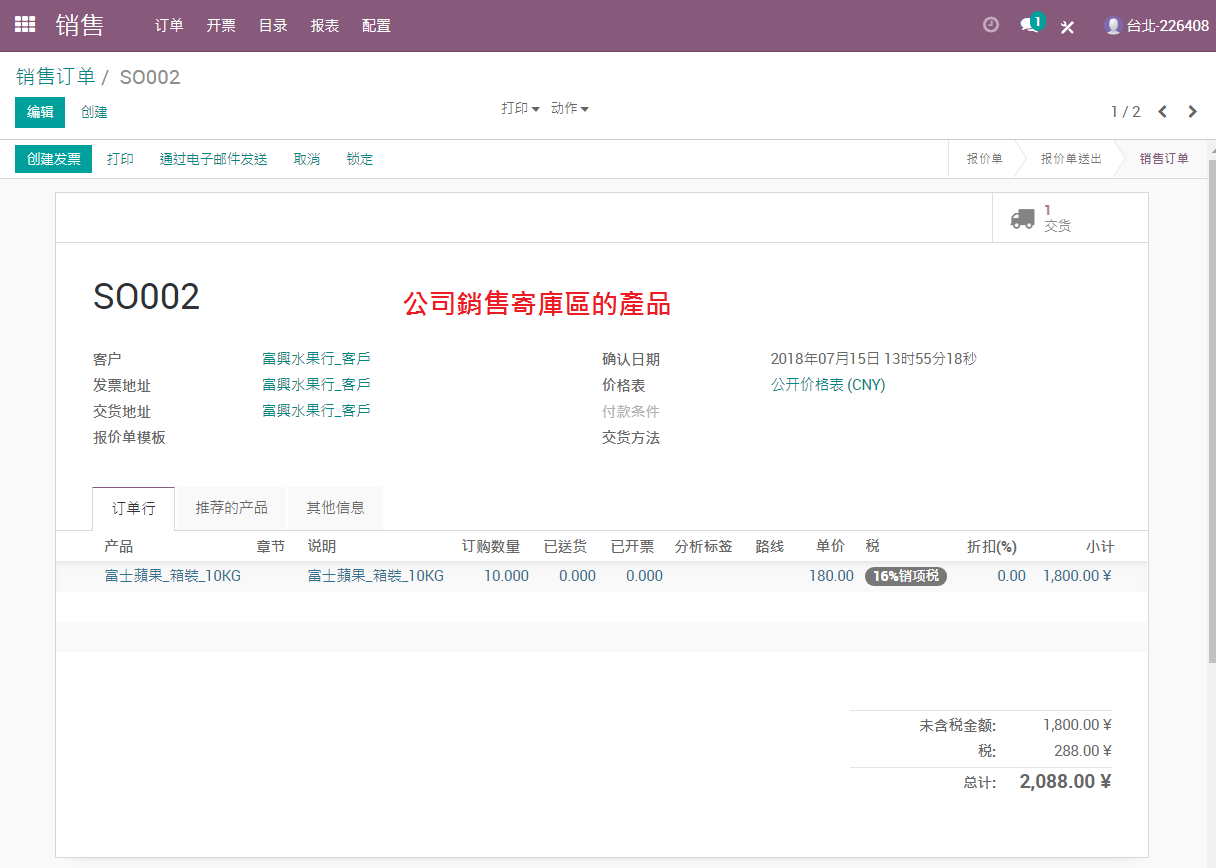This screenshot has height=868, width=1216.
Task: Click the 创建发票 button
Action: (54, 159)
